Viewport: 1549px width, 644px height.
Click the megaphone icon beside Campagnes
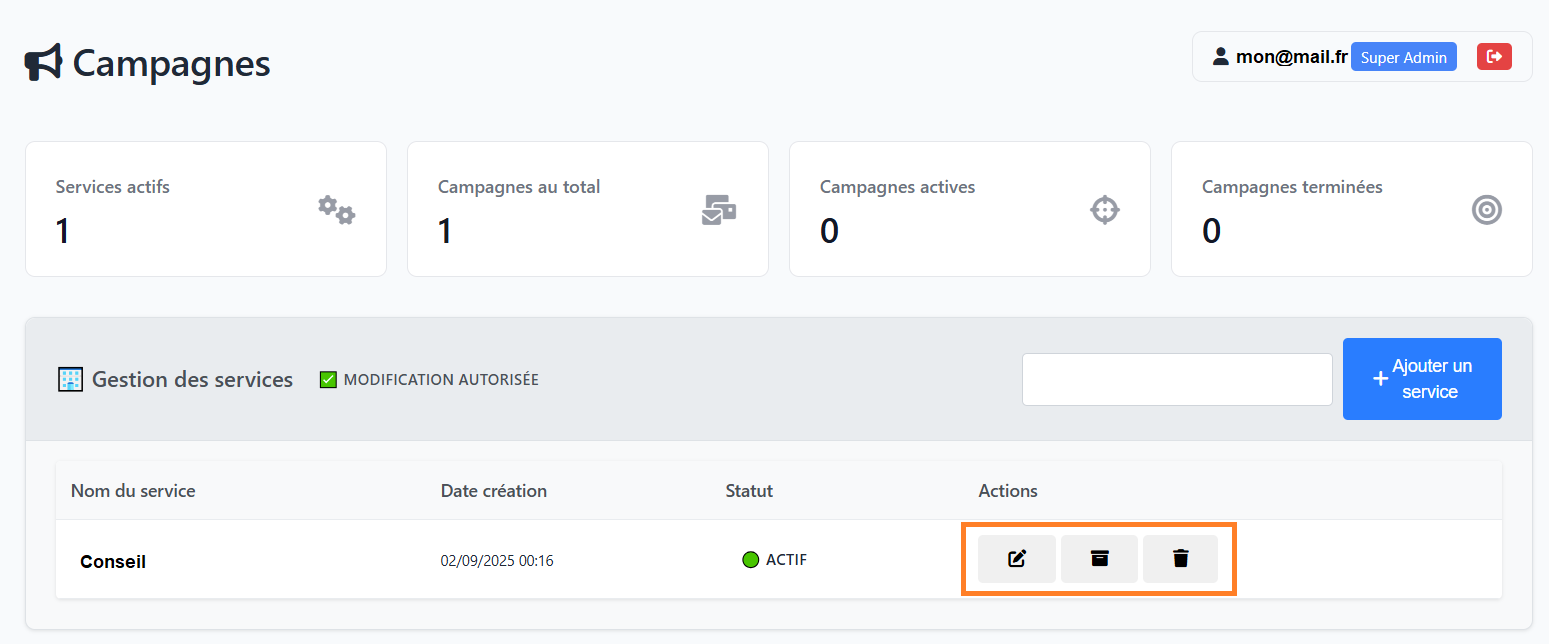pyautogui.click(x=44, y=63)
